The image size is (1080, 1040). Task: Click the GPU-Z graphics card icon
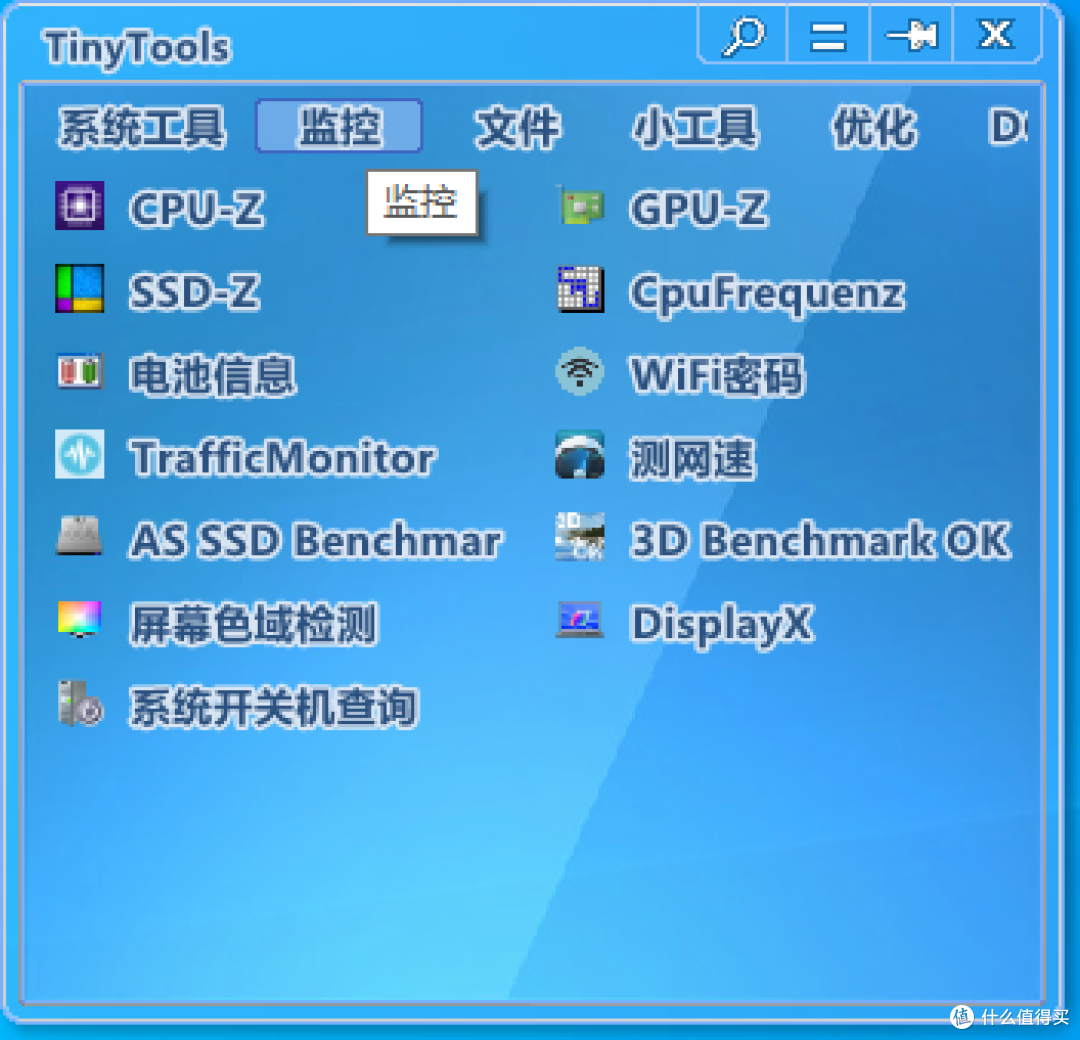580,206
